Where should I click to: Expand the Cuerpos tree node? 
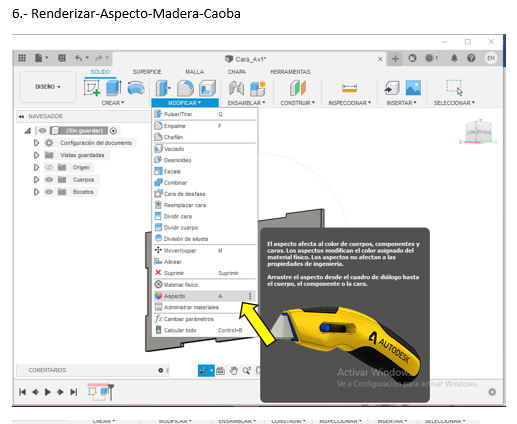[x=36, y=180]
